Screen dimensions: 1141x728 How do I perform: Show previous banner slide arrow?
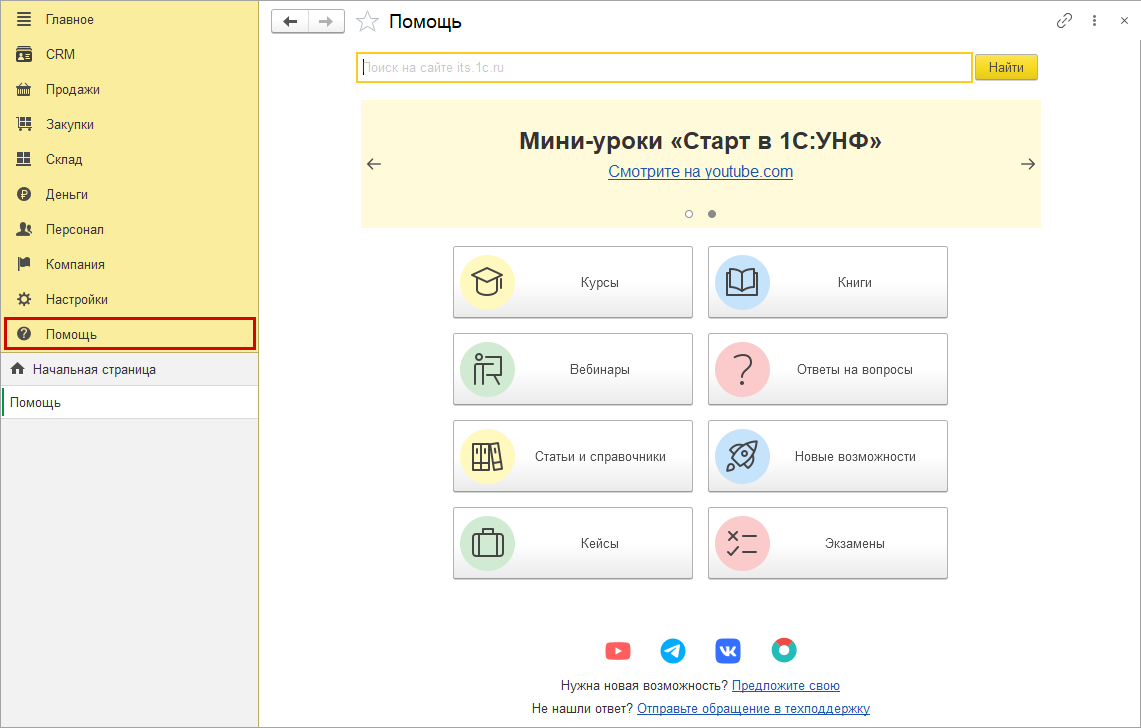pos(374,164)
